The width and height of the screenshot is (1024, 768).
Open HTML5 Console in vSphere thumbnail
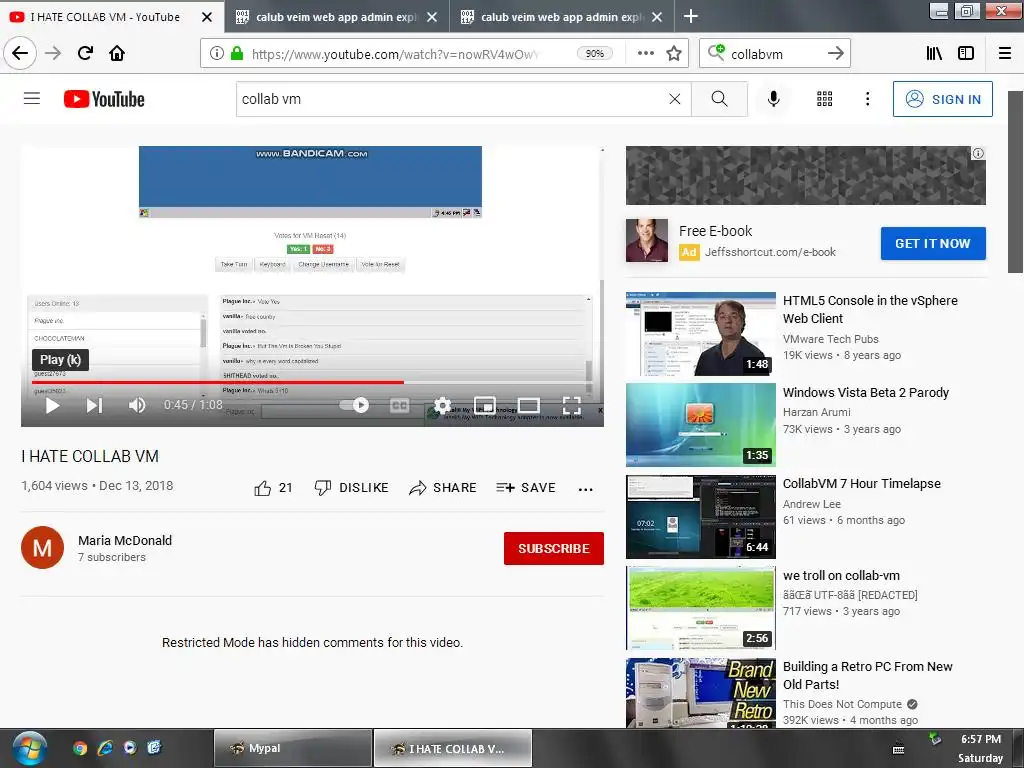click(x=701, y=334)
